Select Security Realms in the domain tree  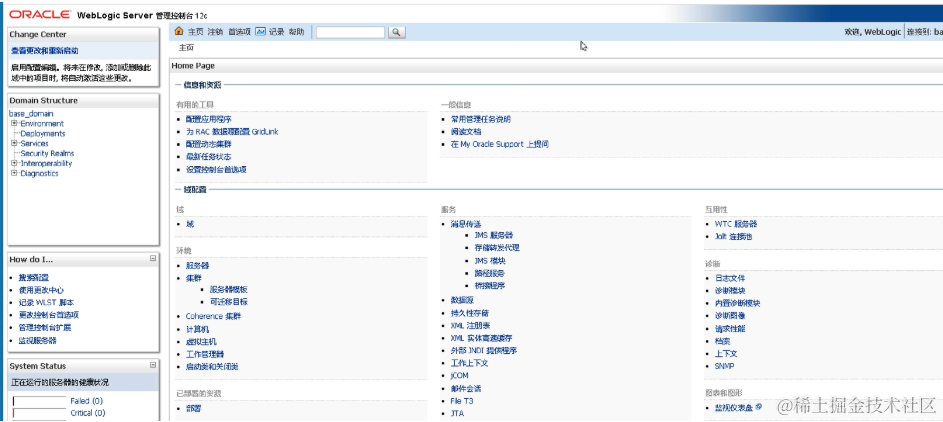click(48, 153)
